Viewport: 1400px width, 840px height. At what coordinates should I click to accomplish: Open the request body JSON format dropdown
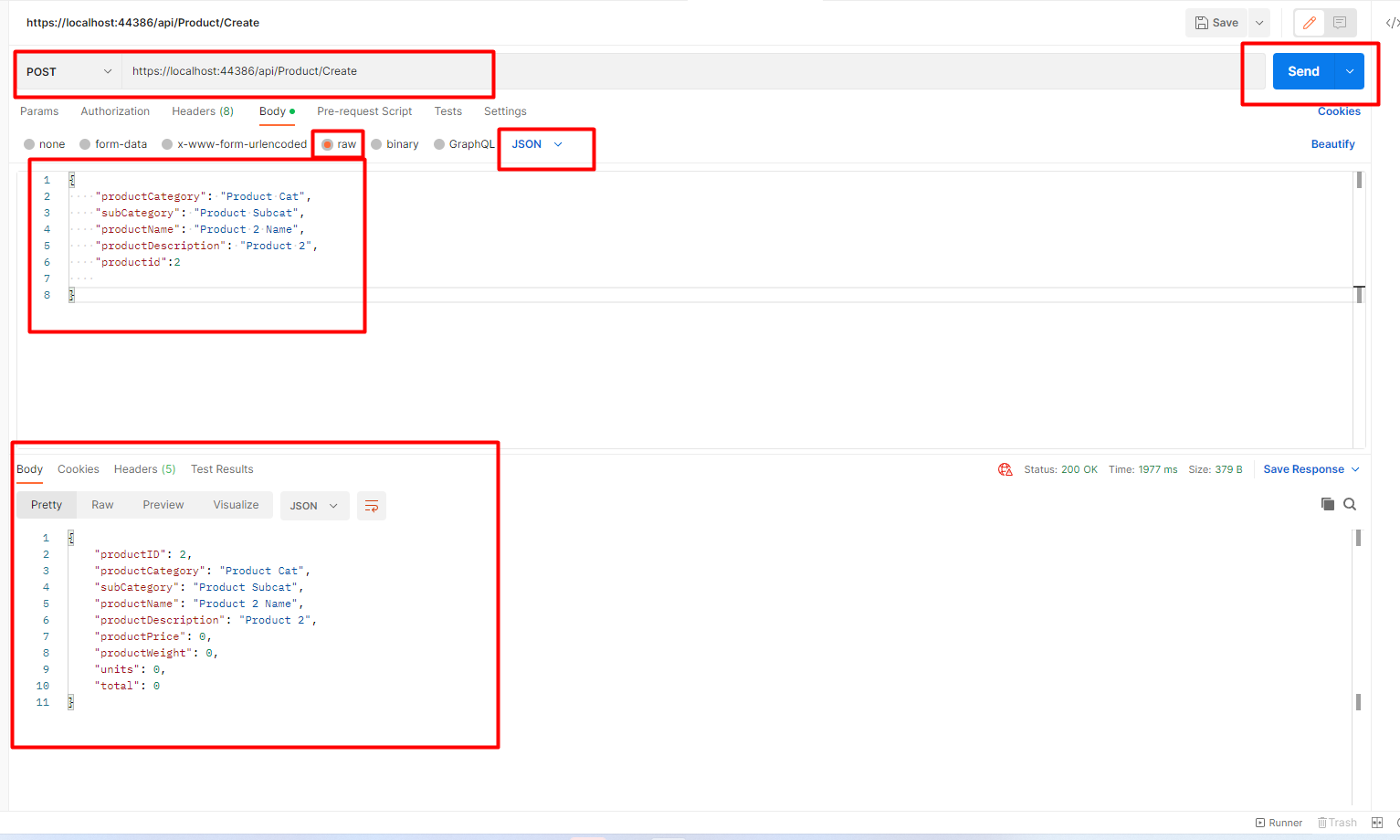click(537, 144)
